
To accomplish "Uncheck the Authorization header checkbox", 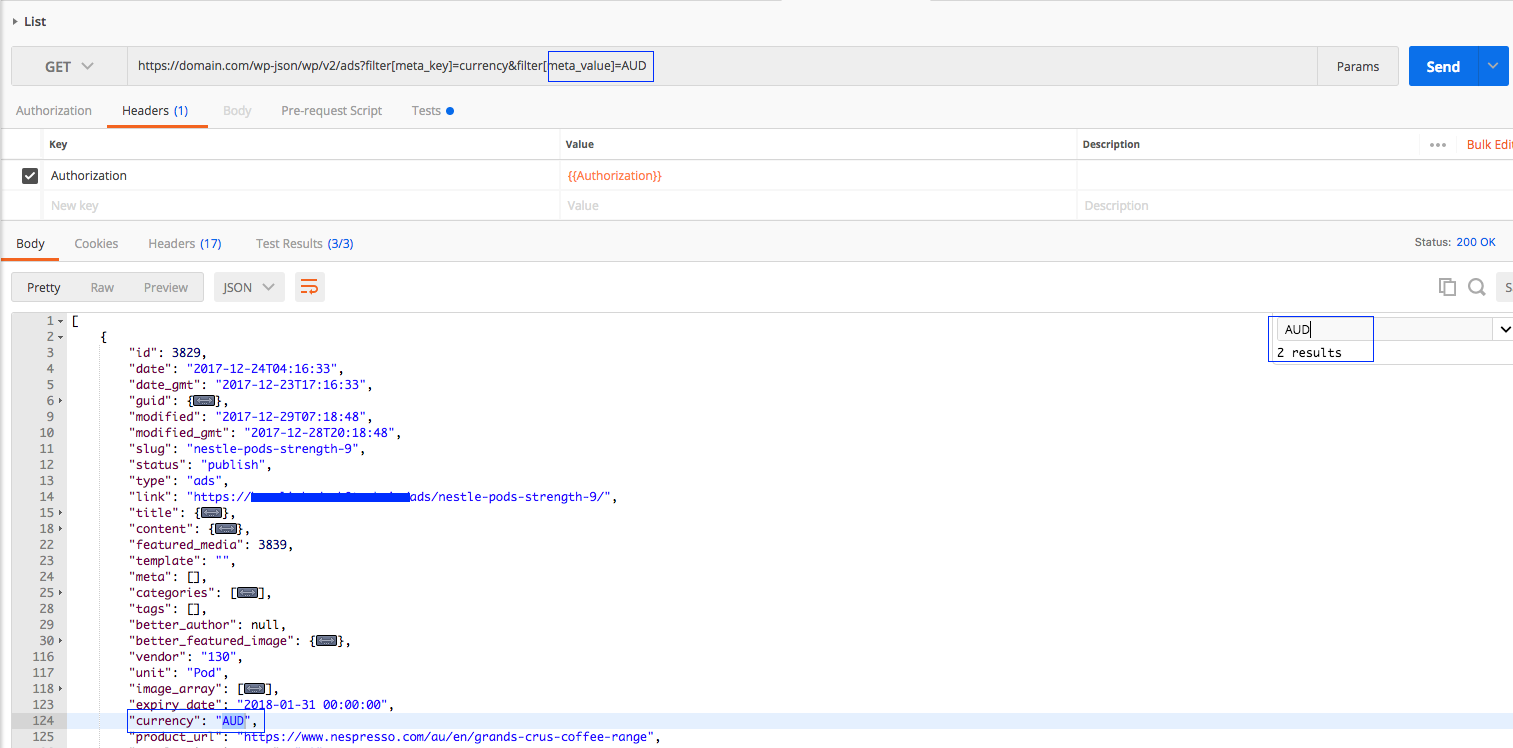I will [x=30, y=176].
